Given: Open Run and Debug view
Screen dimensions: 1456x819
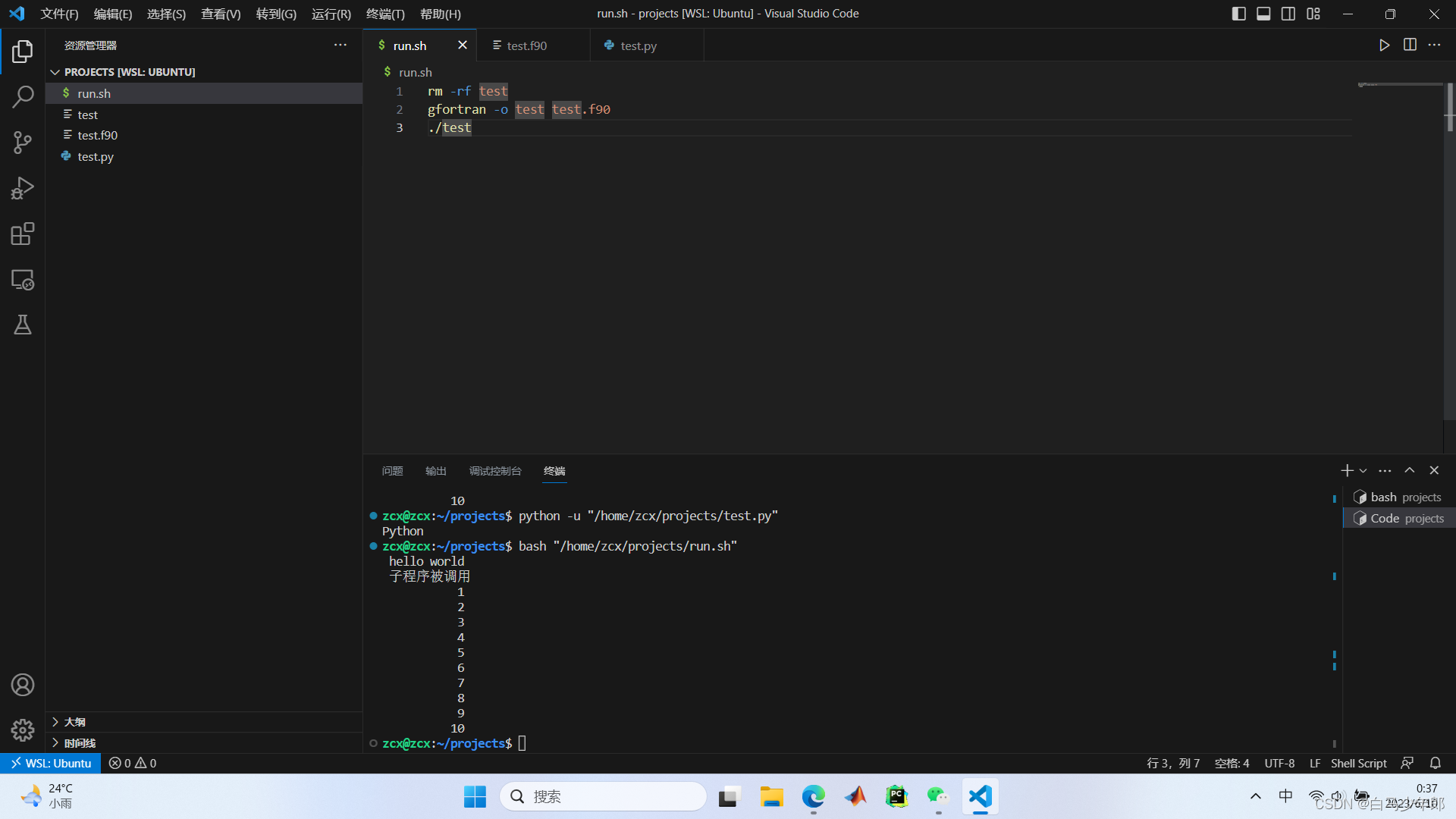Looking at the screenshot, I should click(23, 188).
